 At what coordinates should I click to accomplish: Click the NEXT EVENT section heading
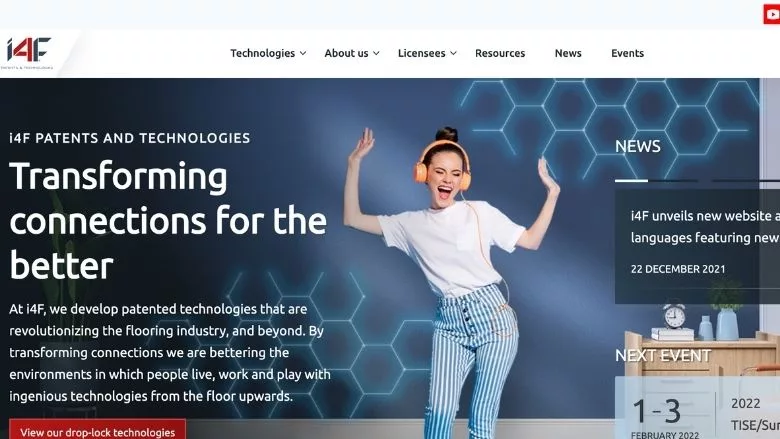(662, 355)
